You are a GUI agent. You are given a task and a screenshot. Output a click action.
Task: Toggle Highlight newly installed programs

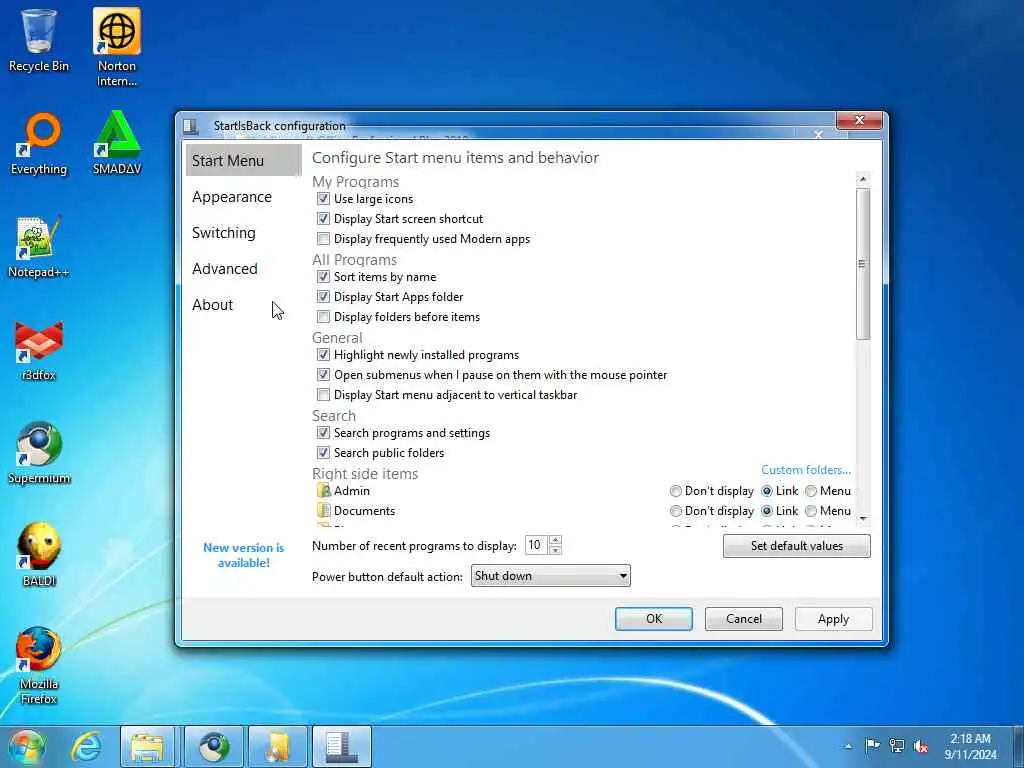[323, 355]
